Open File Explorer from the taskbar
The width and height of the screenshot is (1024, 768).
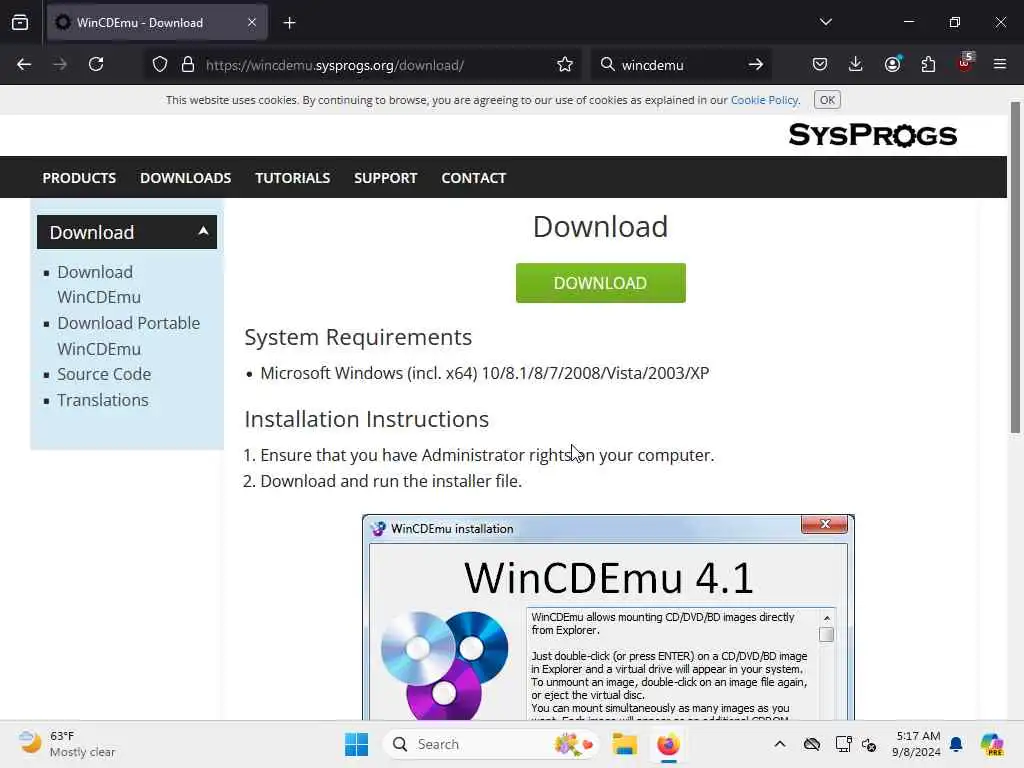tap(624, 744)
